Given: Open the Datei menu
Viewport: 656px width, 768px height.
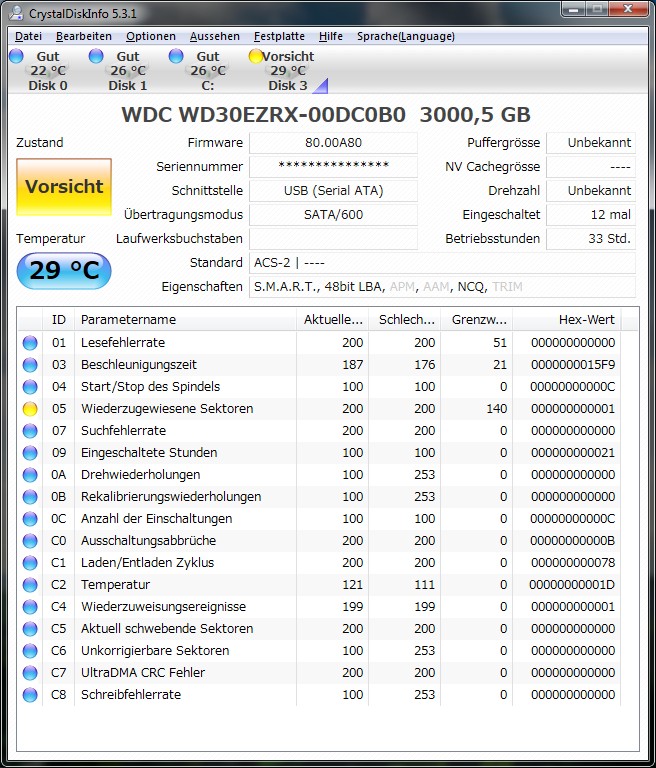Looking at the screenshot, I should 28,36.
